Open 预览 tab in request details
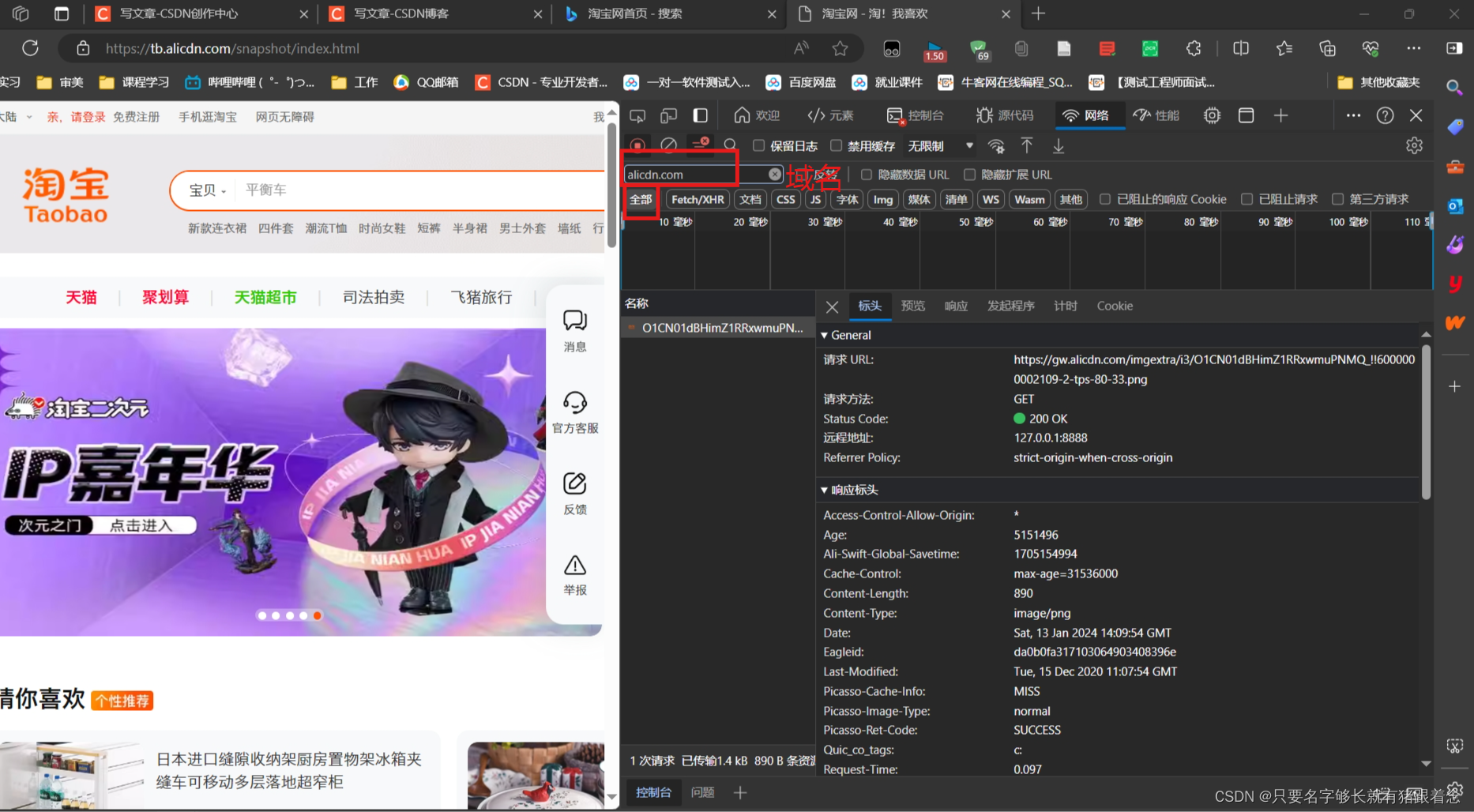The width and height of the screenshot is (1474, 812). coord(913,306)
